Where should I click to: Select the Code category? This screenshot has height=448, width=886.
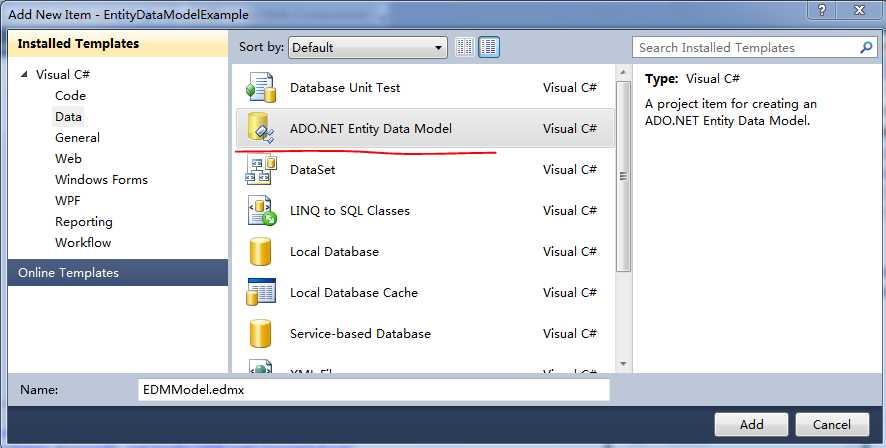70,95
